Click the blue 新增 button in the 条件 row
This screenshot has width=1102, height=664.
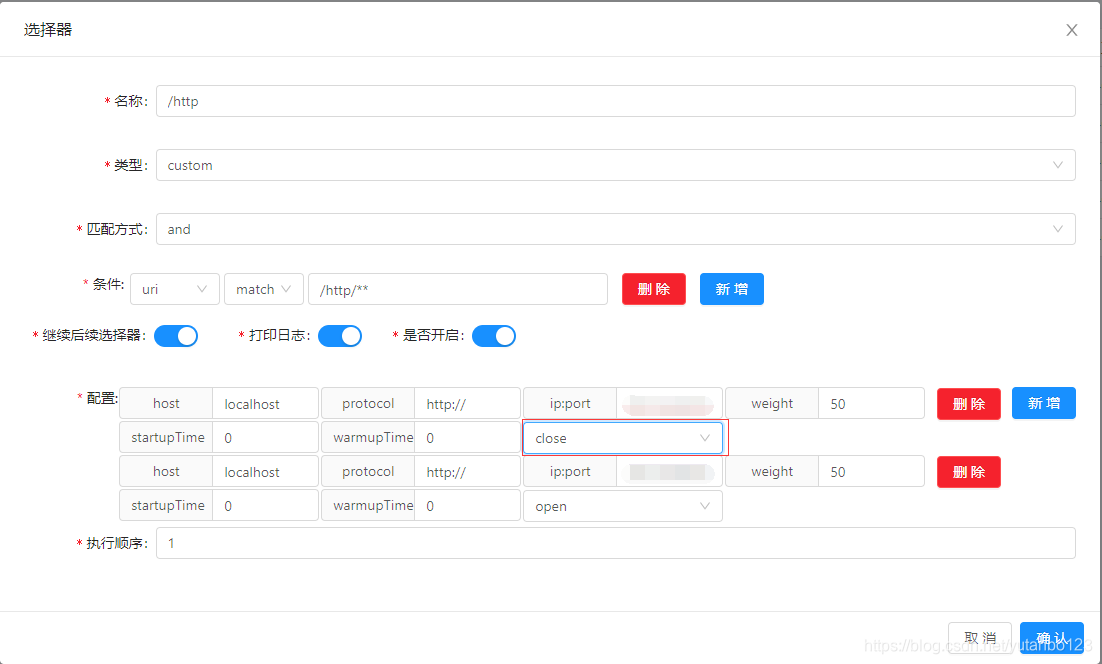click(732, 289)
